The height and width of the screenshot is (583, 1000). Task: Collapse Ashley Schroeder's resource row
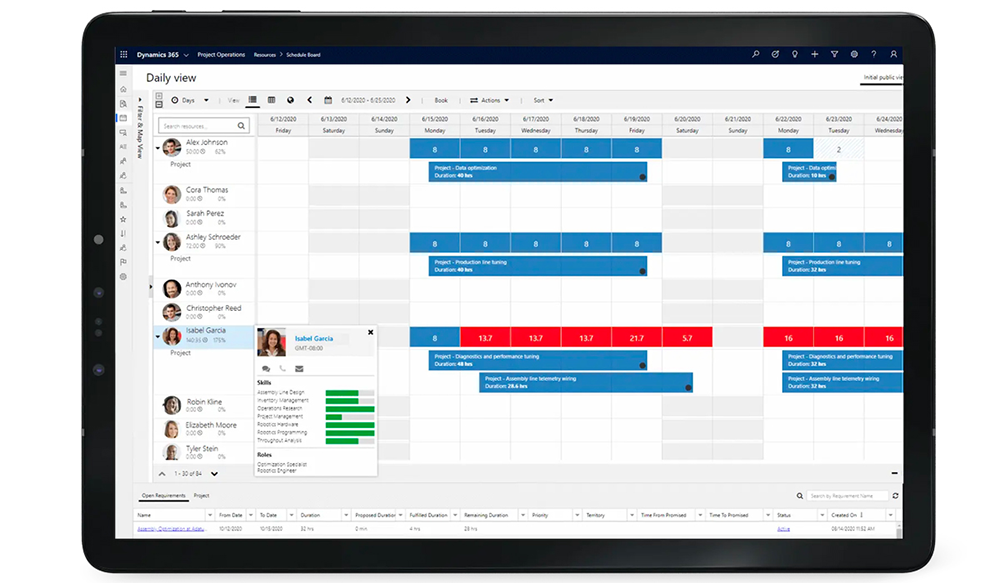[x=158, y=243]
